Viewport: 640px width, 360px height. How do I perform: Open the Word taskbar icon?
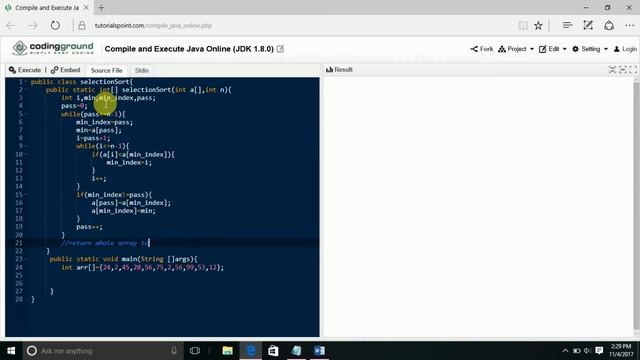click(319, 351)
